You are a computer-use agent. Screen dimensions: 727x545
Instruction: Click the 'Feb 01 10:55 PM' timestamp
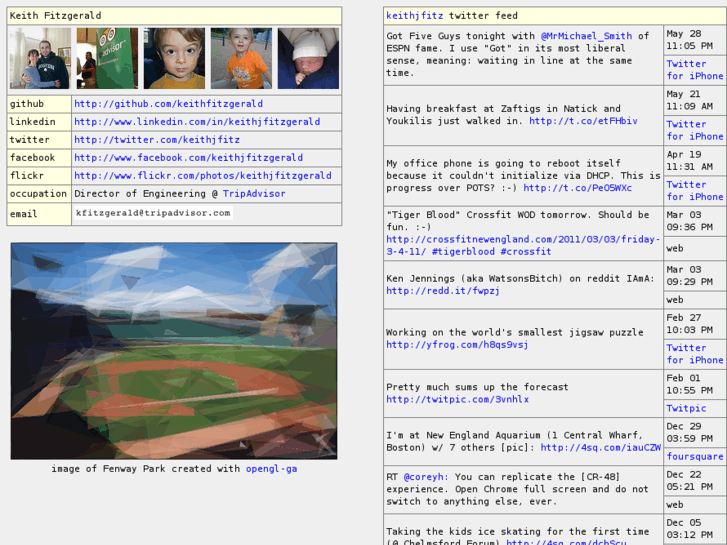point(689,384)
